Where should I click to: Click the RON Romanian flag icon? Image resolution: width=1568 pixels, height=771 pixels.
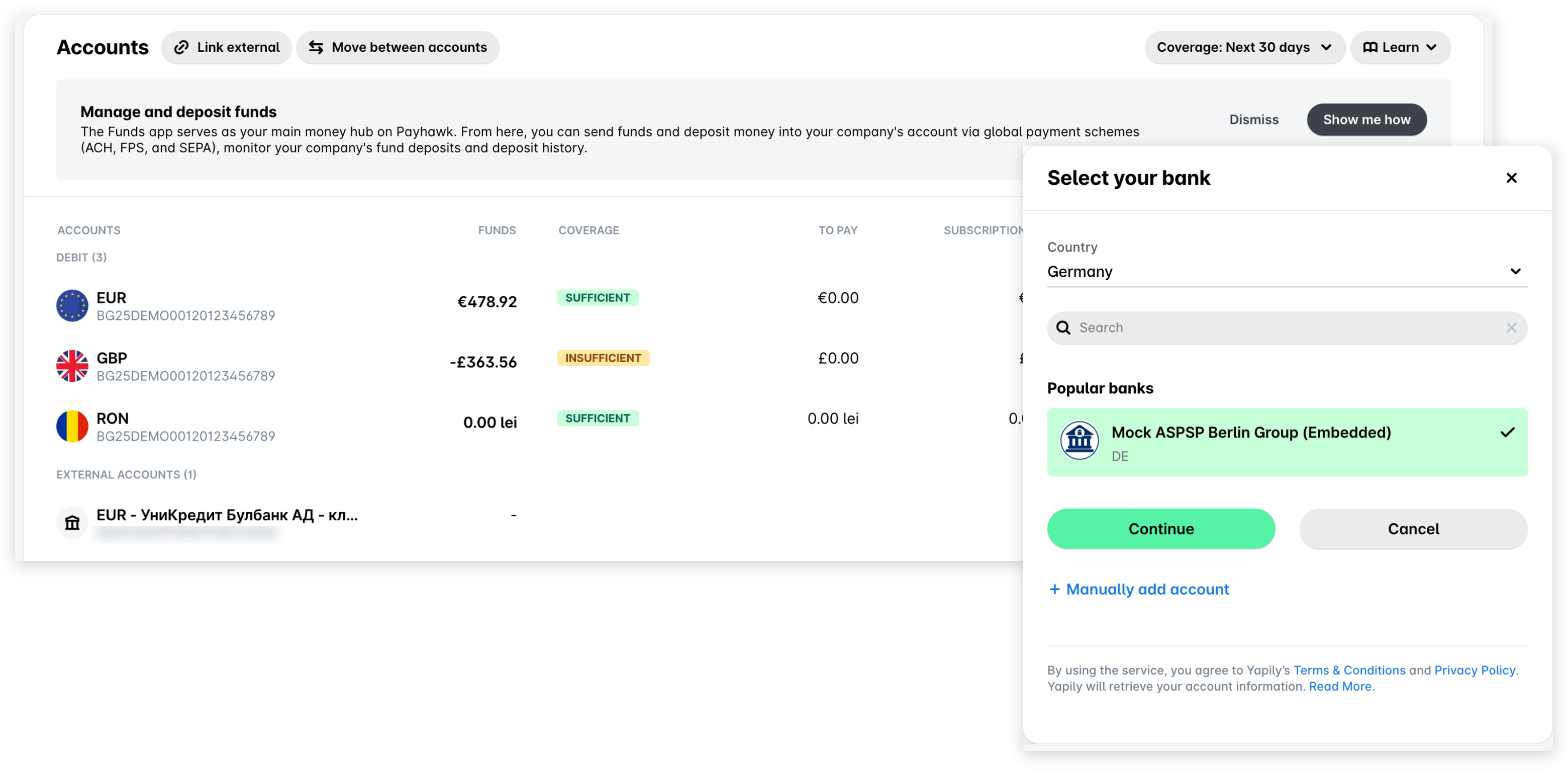point(72,426)
